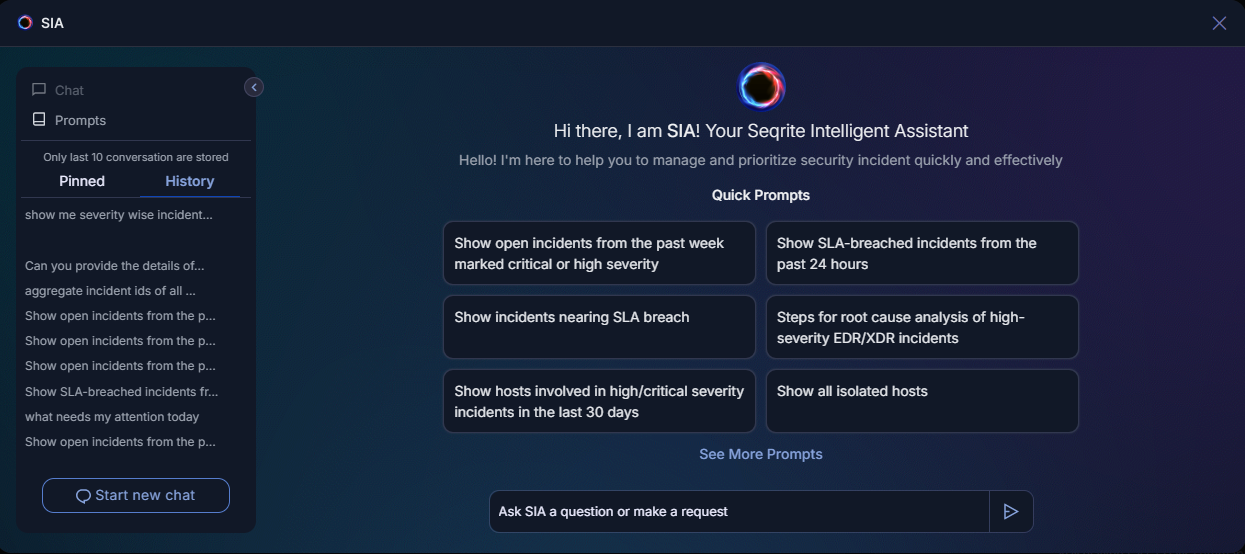
Task: Click the SIA logo in title bar
Action: (25, 22)
